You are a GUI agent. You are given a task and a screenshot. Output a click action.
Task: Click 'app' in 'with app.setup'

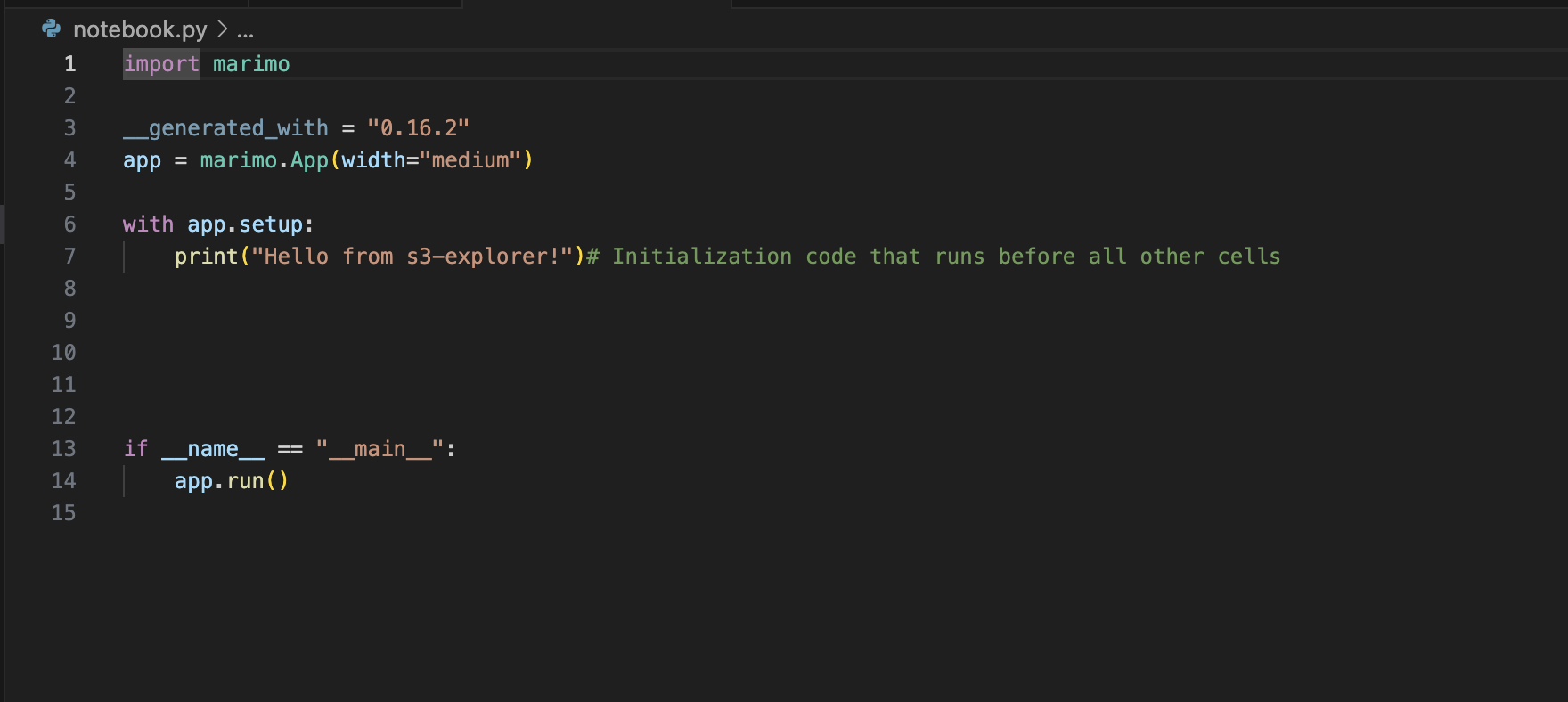coord(207,224)
